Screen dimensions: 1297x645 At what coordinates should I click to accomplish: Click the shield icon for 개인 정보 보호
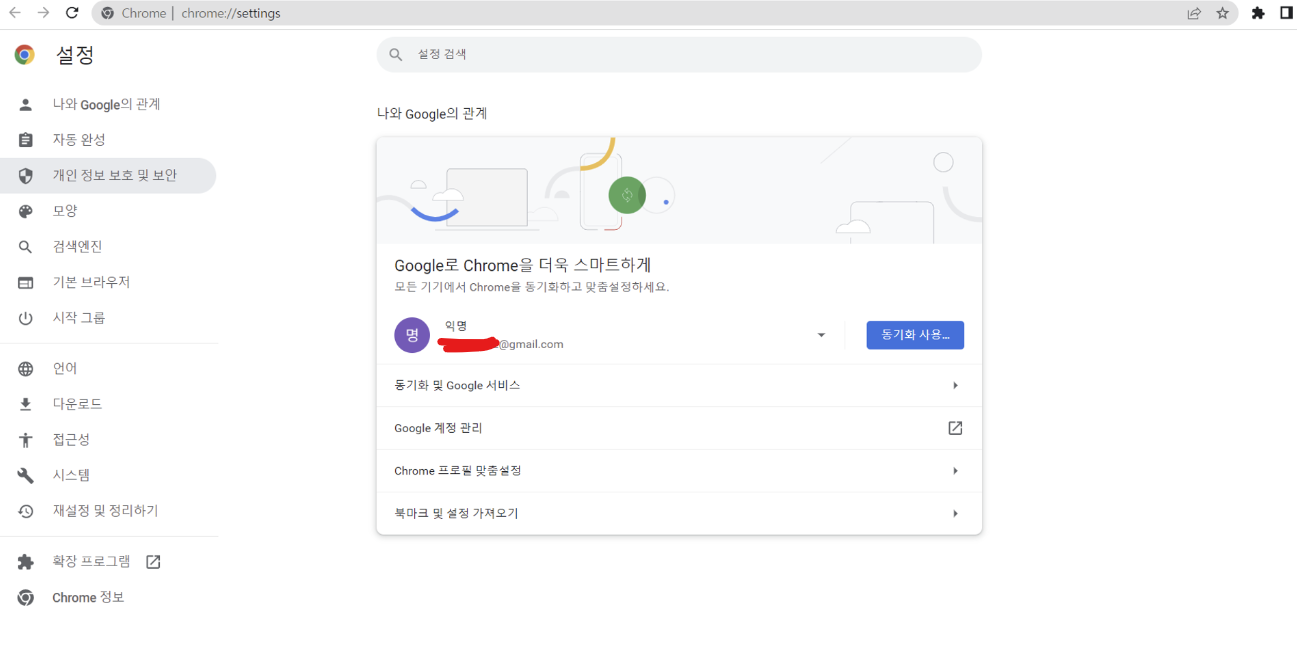coord(26,175)
